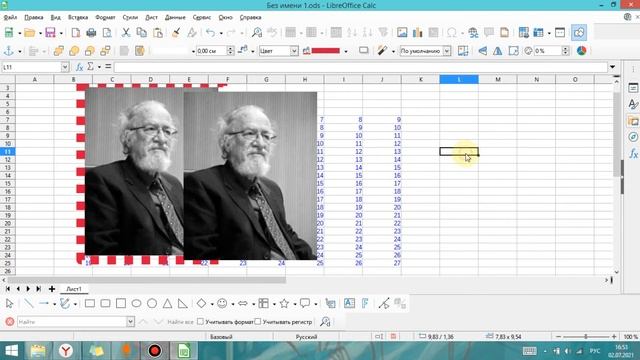Open File Explorer from the taskbar
This screenshot has height=360, width=640.
pyautogui.click(x=38, y=350)
